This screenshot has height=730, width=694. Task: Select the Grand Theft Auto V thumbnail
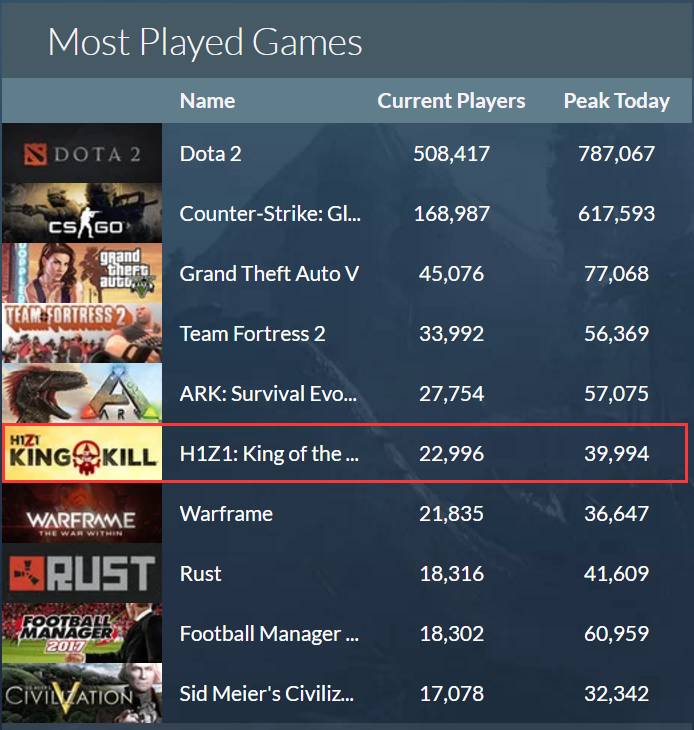click(x=81, y=274)
